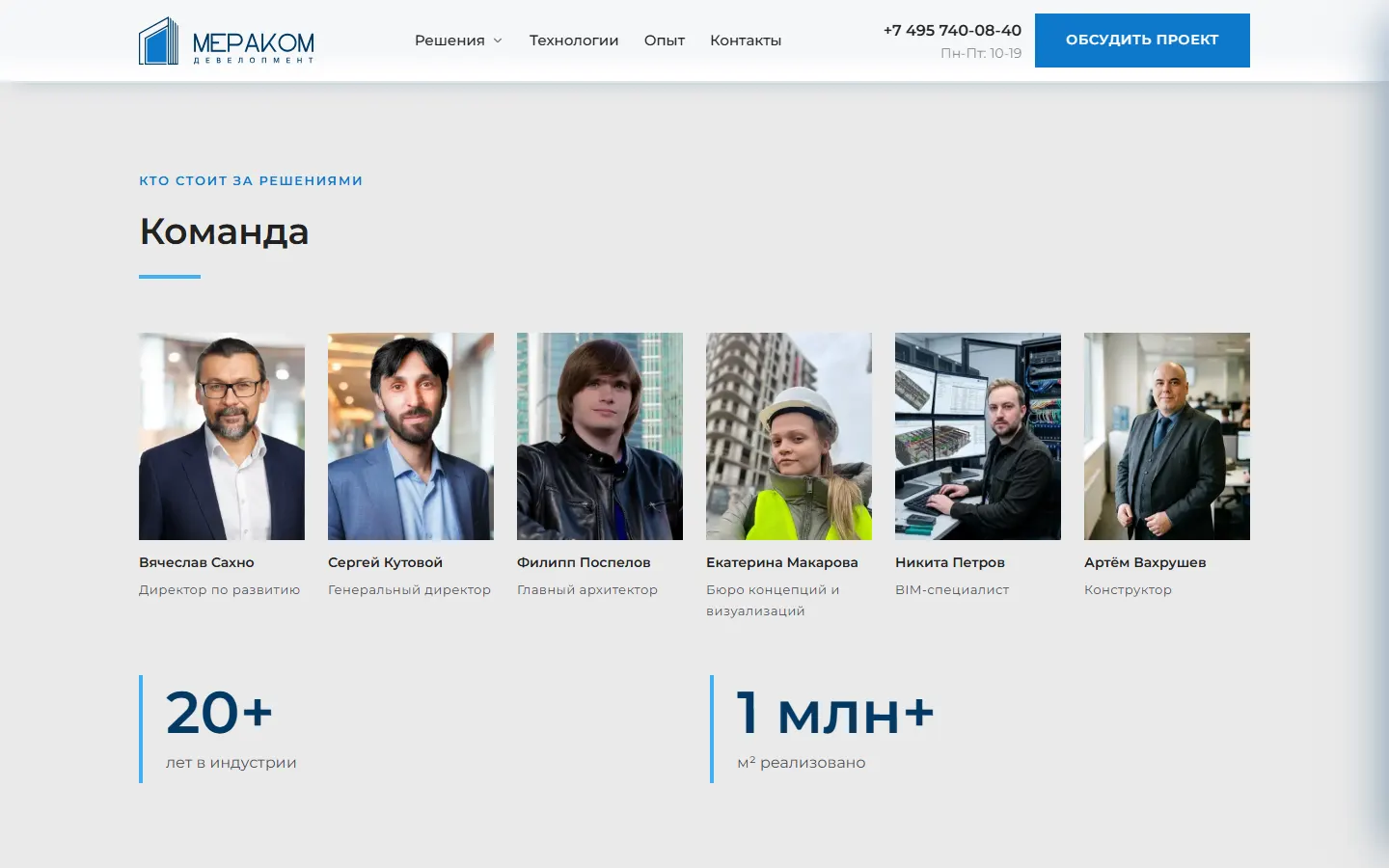The image size is (1389, 868).
Task: Click the title BIM-специалист
Action: point(952,589)
